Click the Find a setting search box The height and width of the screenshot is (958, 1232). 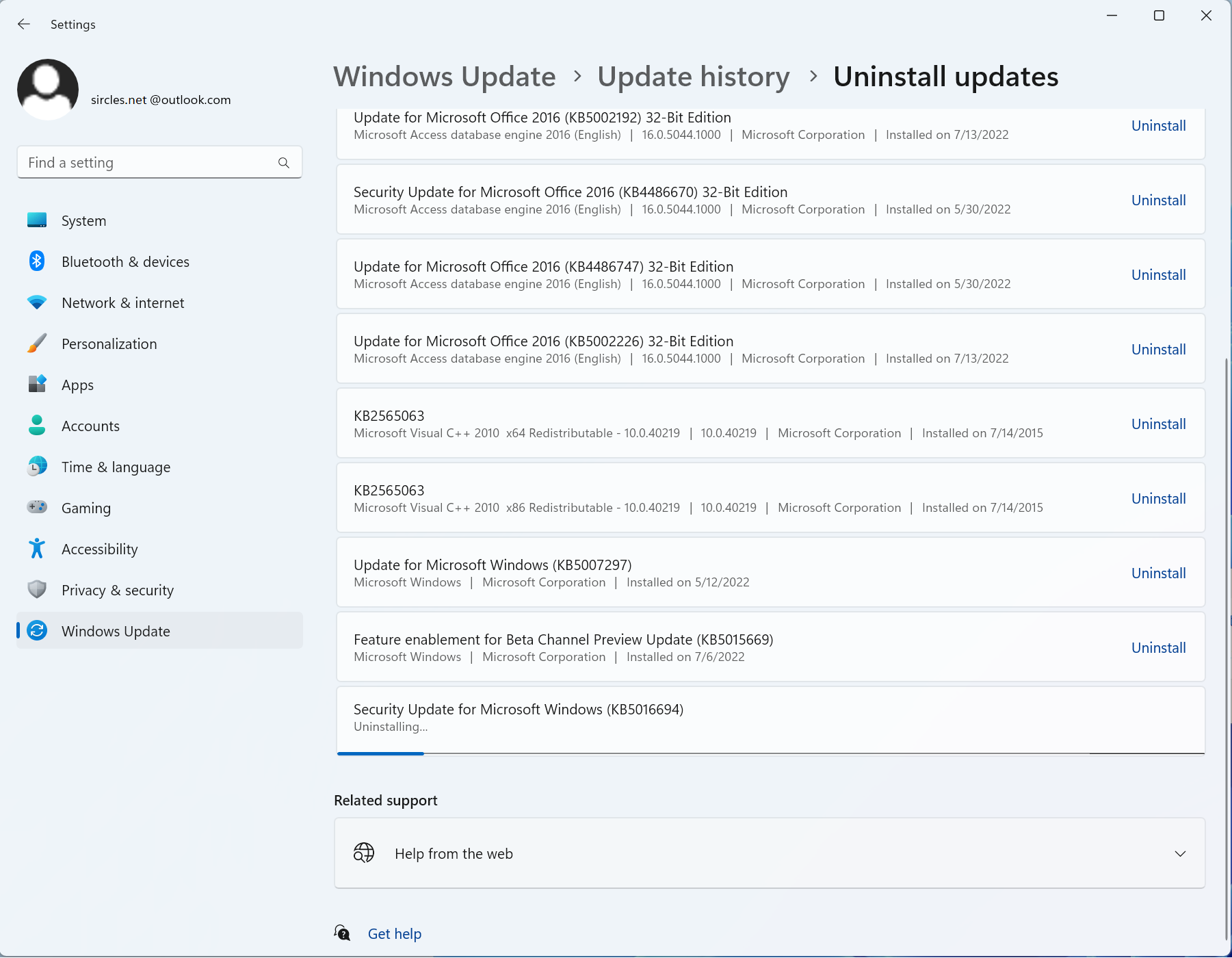click(x=159, y=163)
